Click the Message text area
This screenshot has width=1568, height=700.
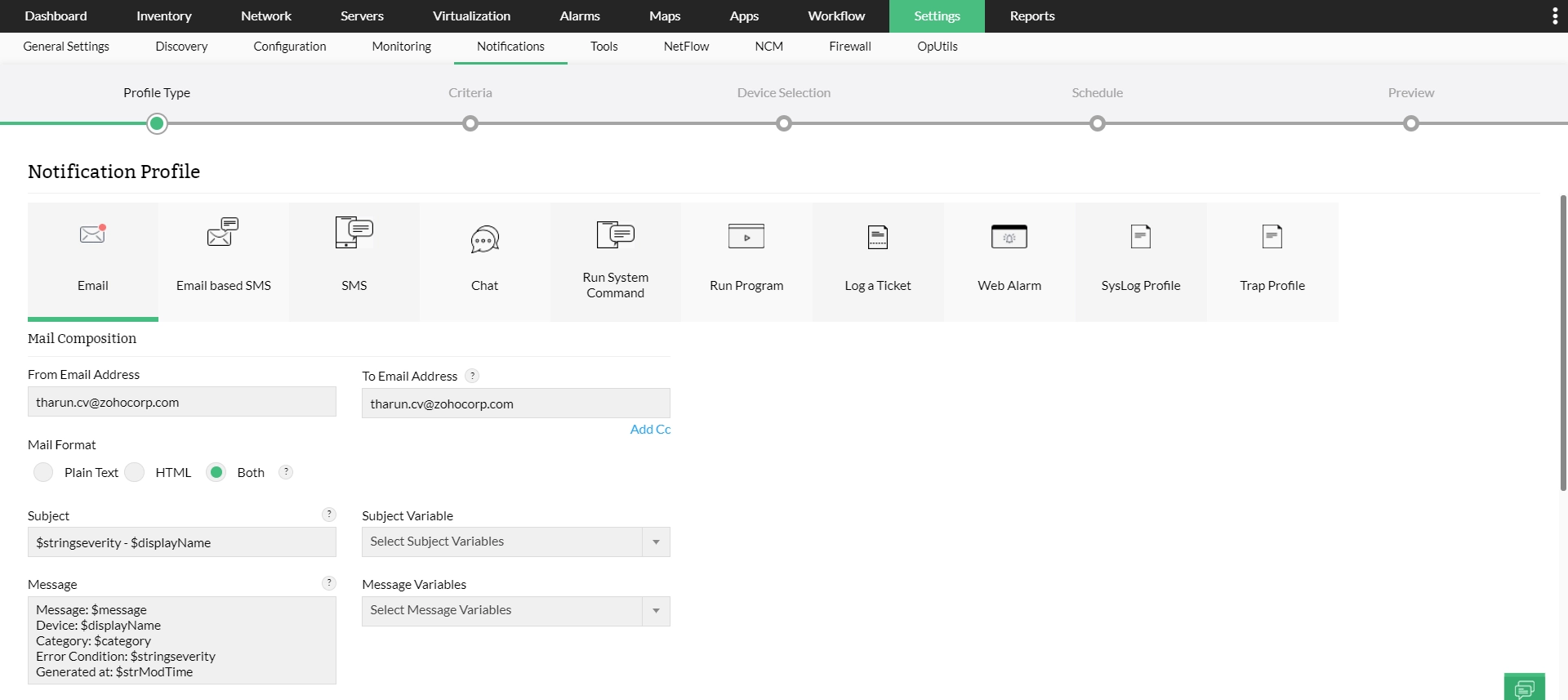pyautogui.click(x=182, y=640)
